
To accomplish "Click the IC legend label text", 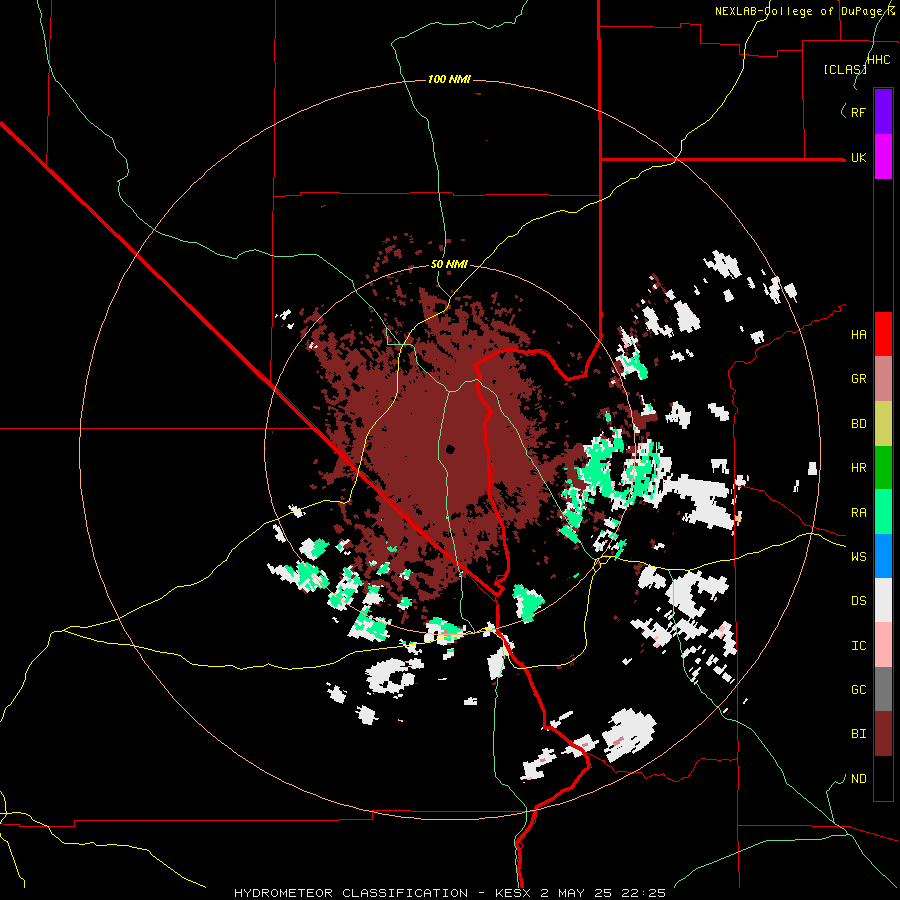I will (858, 645).
